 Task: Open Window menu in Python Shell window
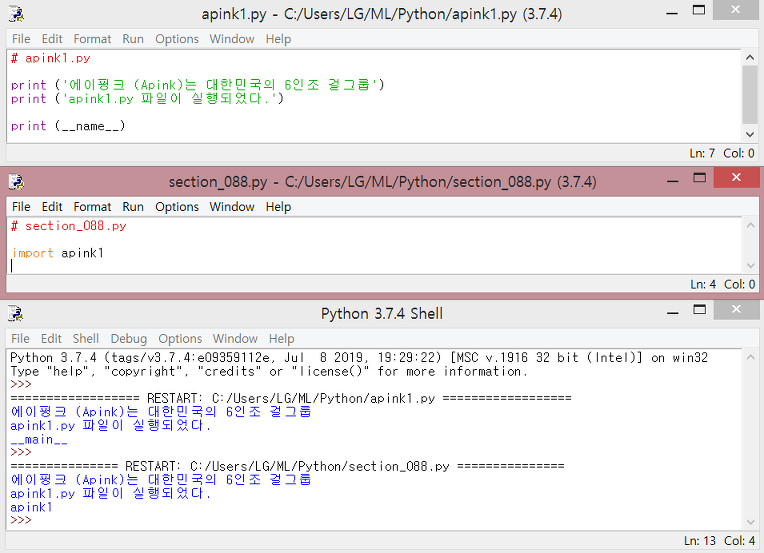point(235,339)
